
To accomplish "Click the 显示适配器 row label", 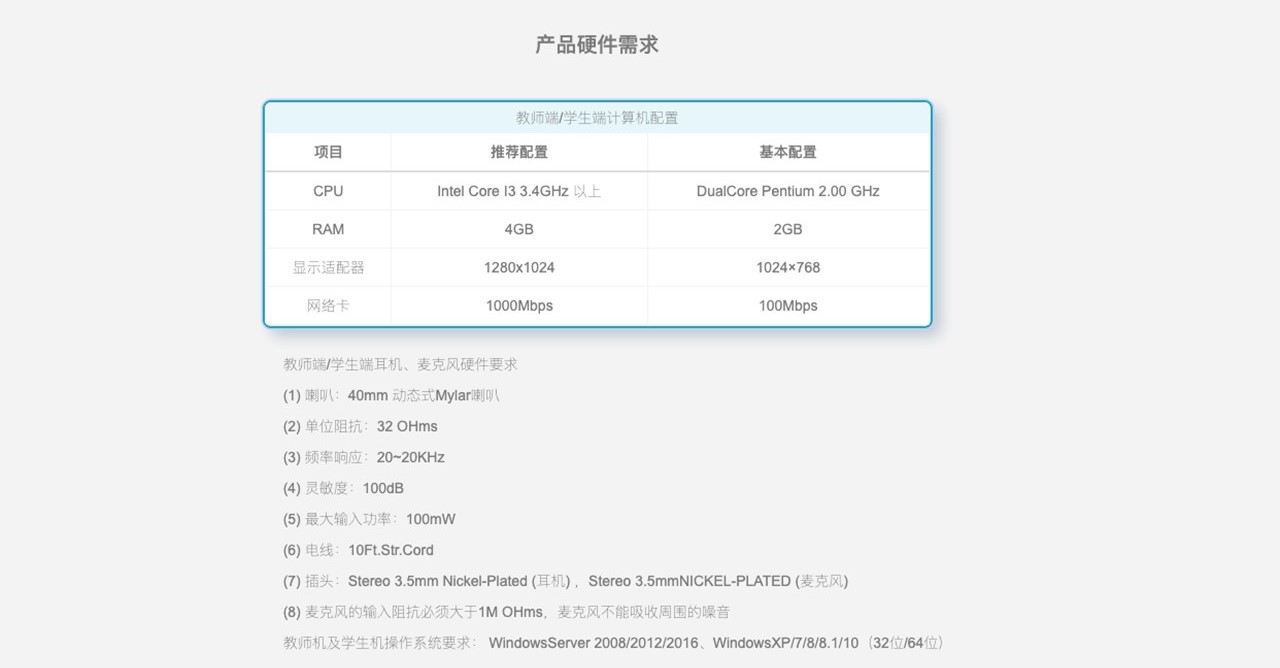I will click(328, 267).
